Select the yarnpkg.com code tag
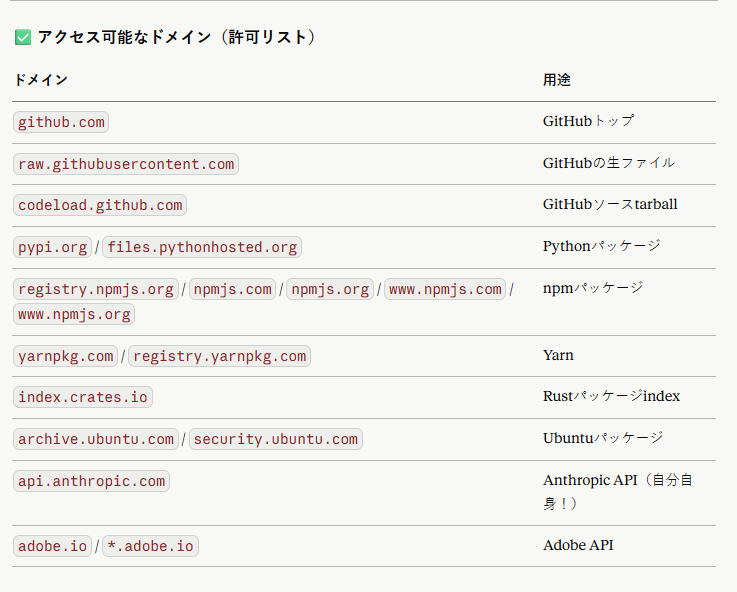Image resolution: width=737 pixels, height=592 pixels. (65, 356)
